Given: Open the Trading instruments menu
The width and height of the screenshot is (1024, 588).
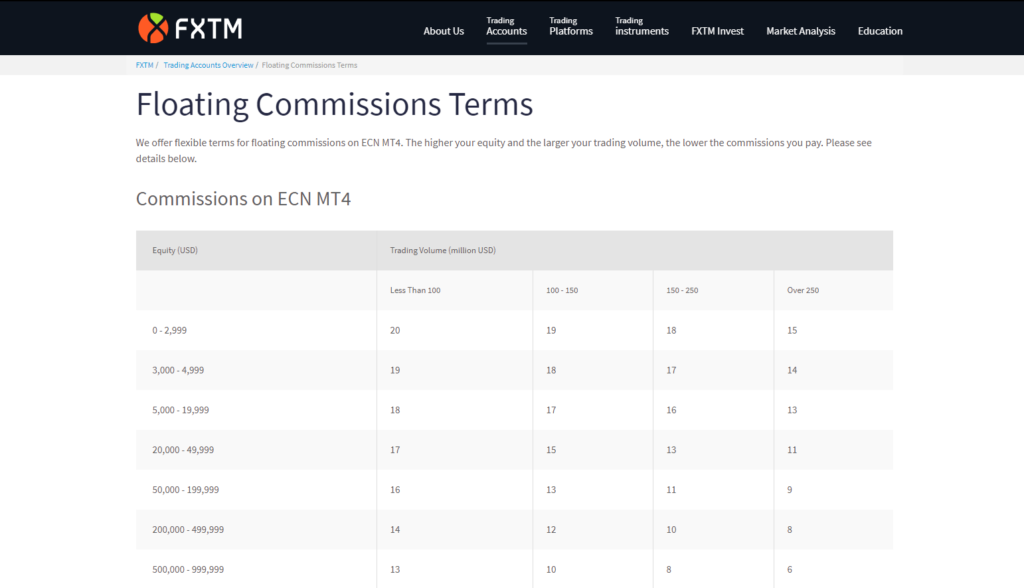Looking at the screenshot, I should 641,25.
